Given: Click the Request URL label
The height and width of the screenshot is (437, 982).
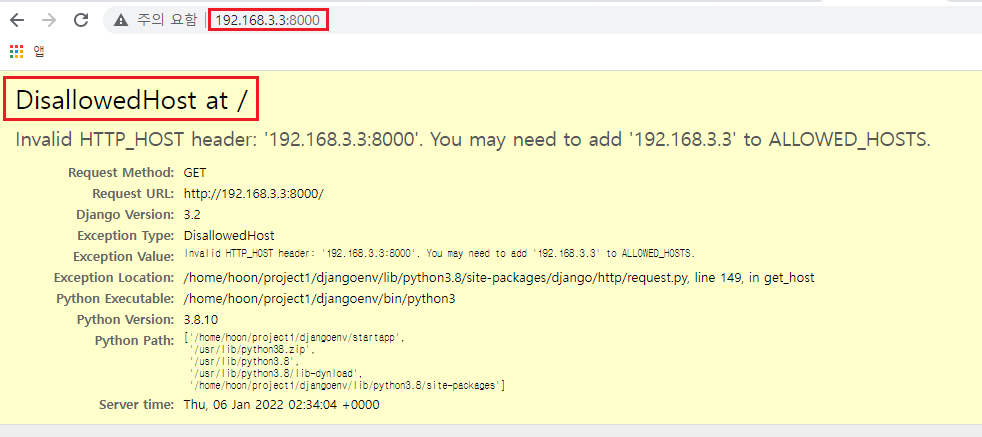Looking at the screenshot, I should pos(133,193).
